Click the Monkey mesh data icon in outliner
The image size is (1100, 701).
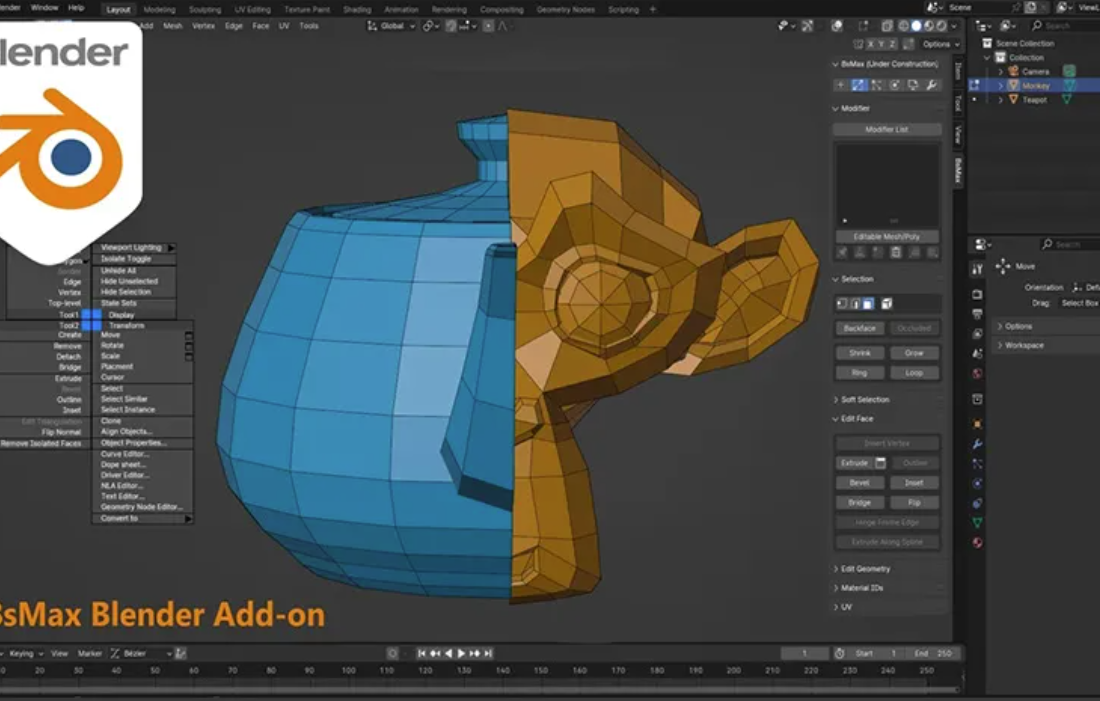click(x=1069, y=86)
